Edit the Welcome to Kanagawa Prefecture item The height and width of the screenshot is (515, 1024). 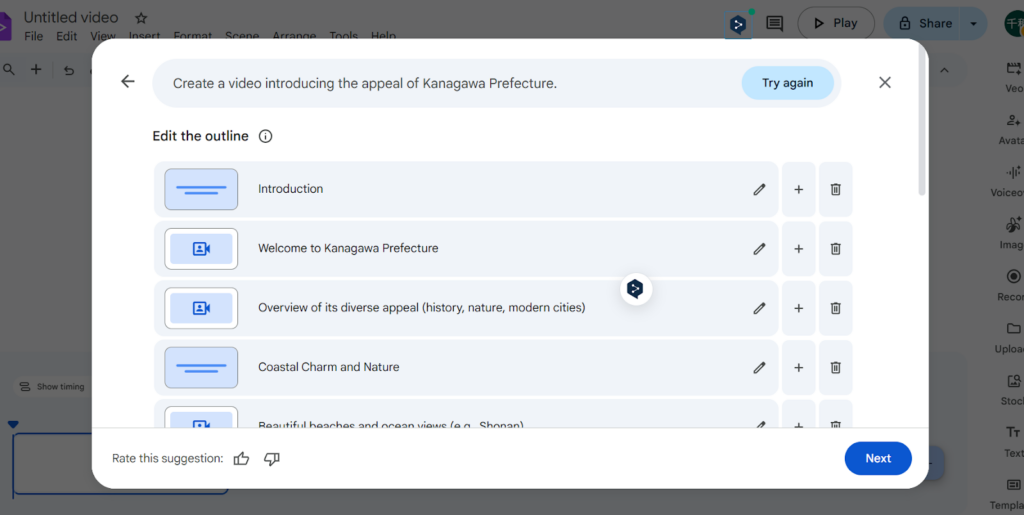pyautogui.click(x=759, y=249)
